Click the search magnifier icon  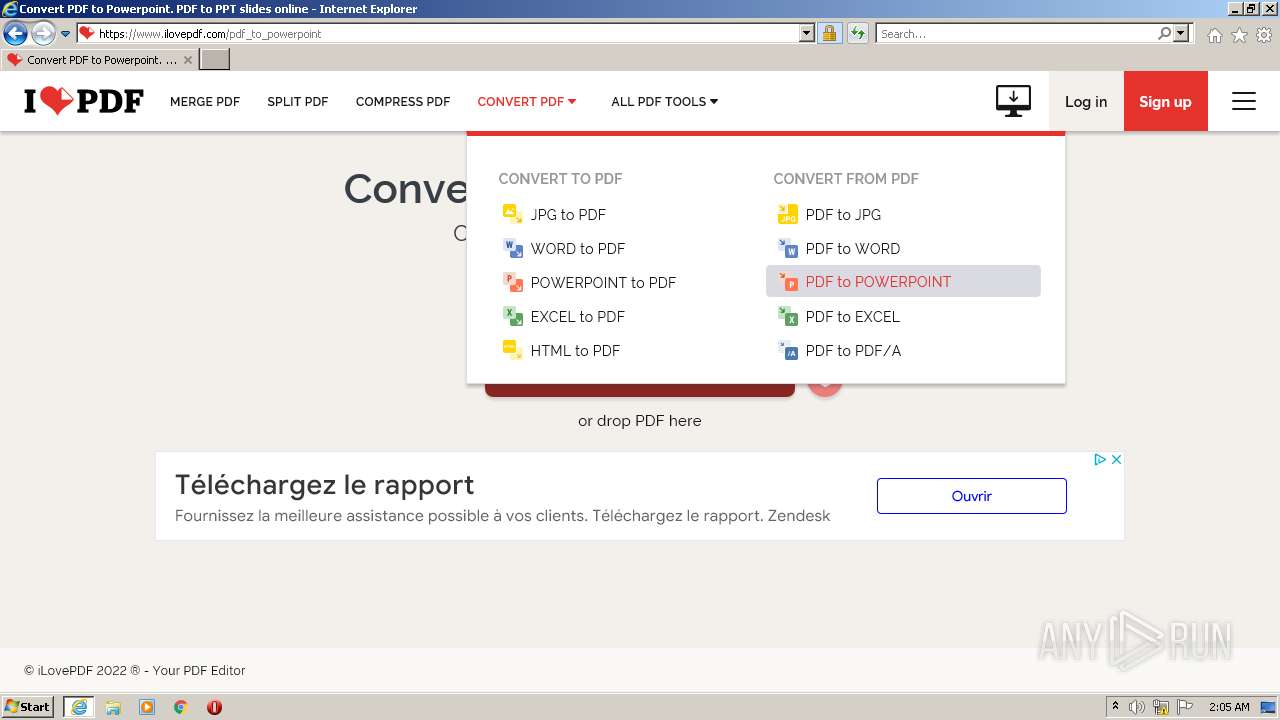(x=1164, y=33)
